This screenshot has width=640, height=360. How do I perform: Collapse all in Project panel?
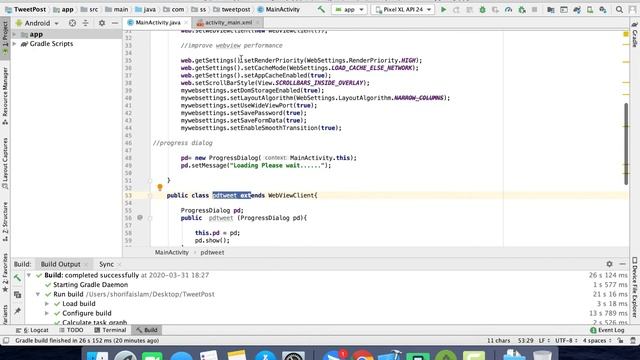tap(85, 23)
